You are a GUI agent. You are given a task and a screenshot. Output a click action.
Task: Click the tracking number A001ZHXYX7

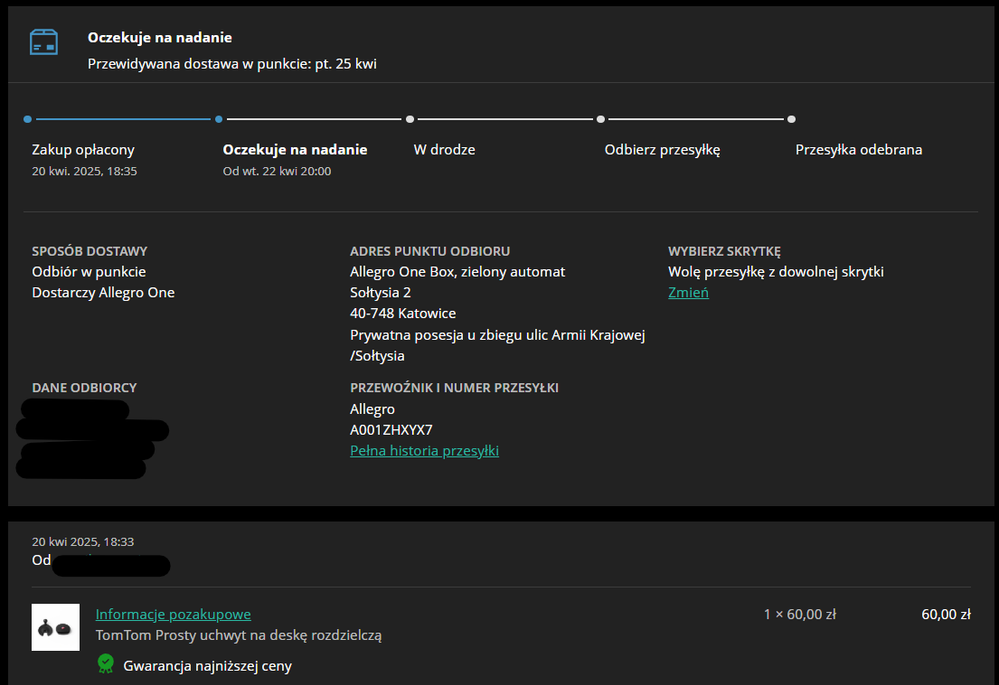[391, 430]
